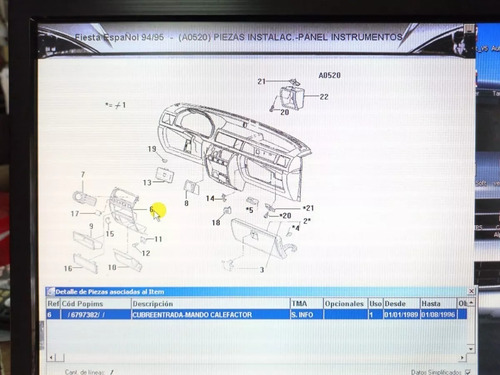Select callout *5 in the diagram
The width and height of the screenshot is (500, 375).
coord(250,210)
